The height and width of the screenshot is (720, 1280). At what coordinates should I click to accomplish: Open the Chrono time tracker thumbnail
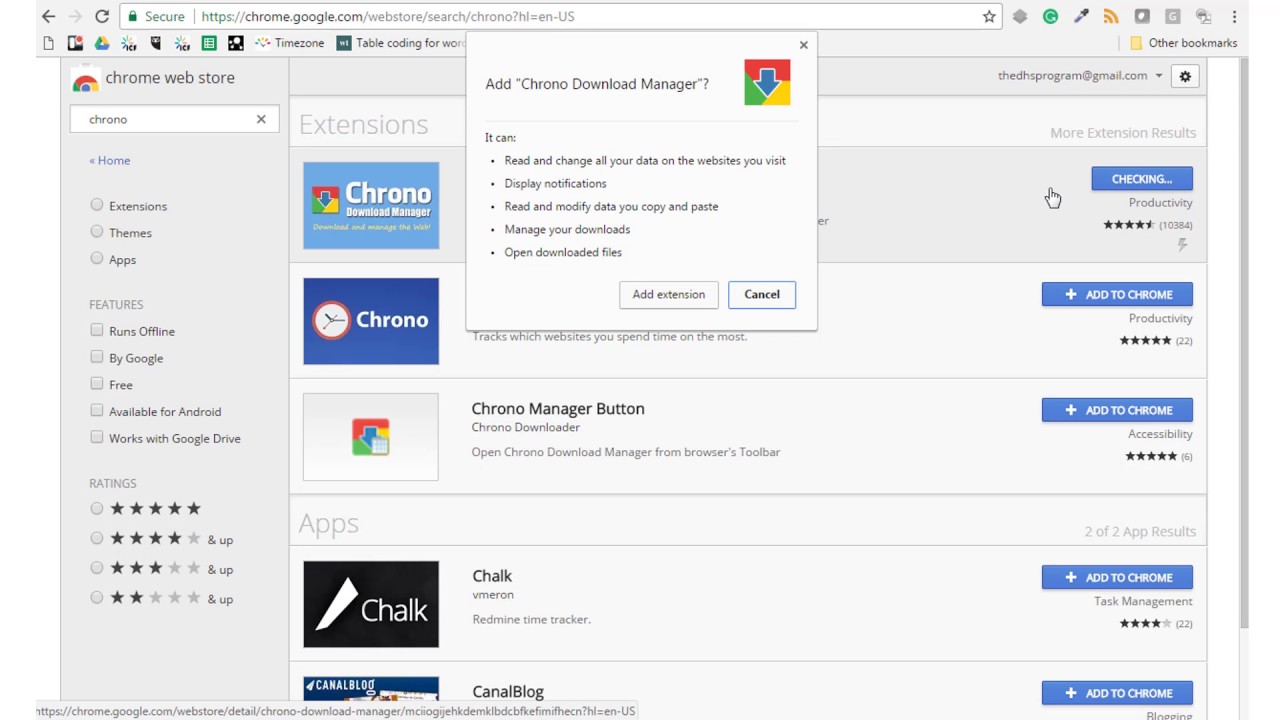[x=371, y=321]
